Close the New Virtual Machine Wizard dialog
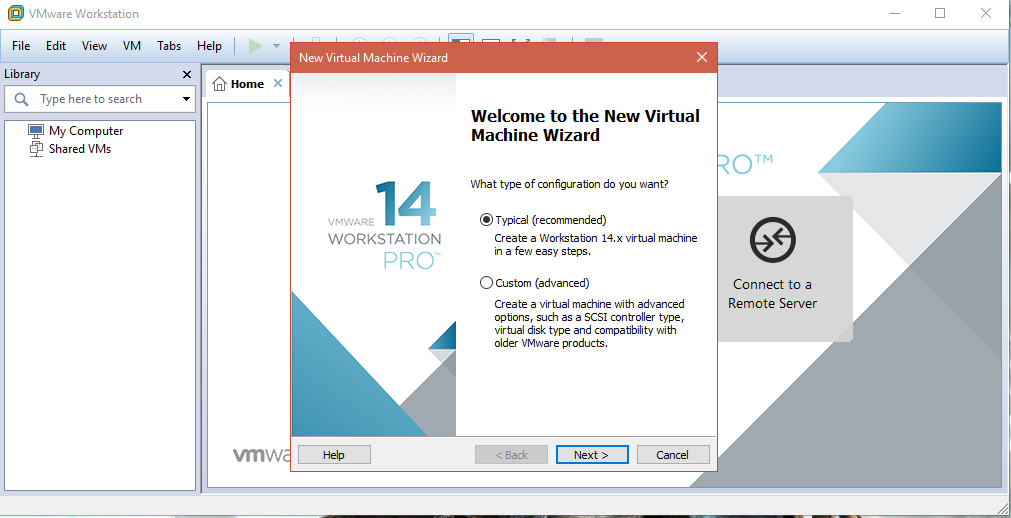Screen dimensions: 1011x518 tap(702, 57)
